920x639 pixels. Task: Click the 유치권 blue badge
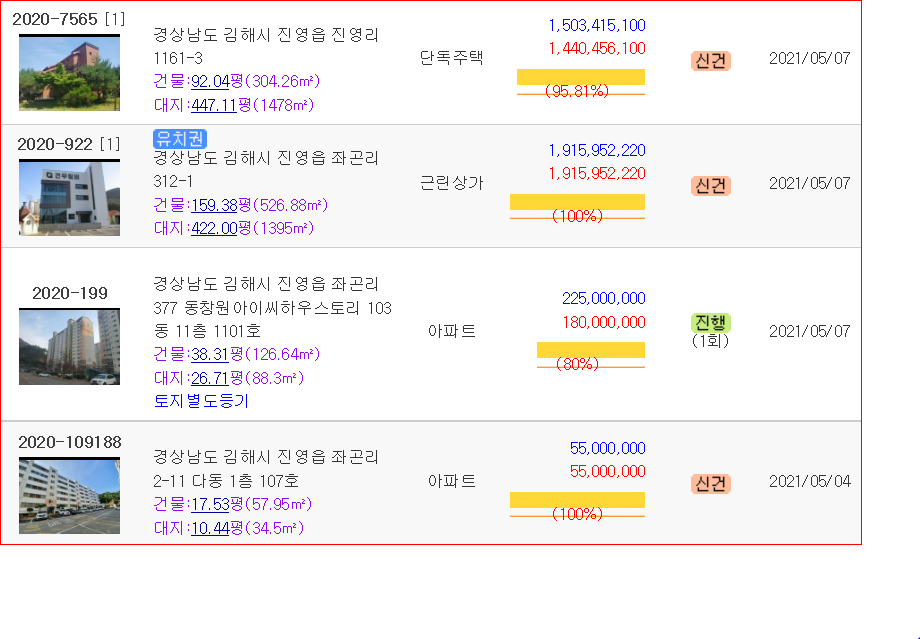(180, 138)
